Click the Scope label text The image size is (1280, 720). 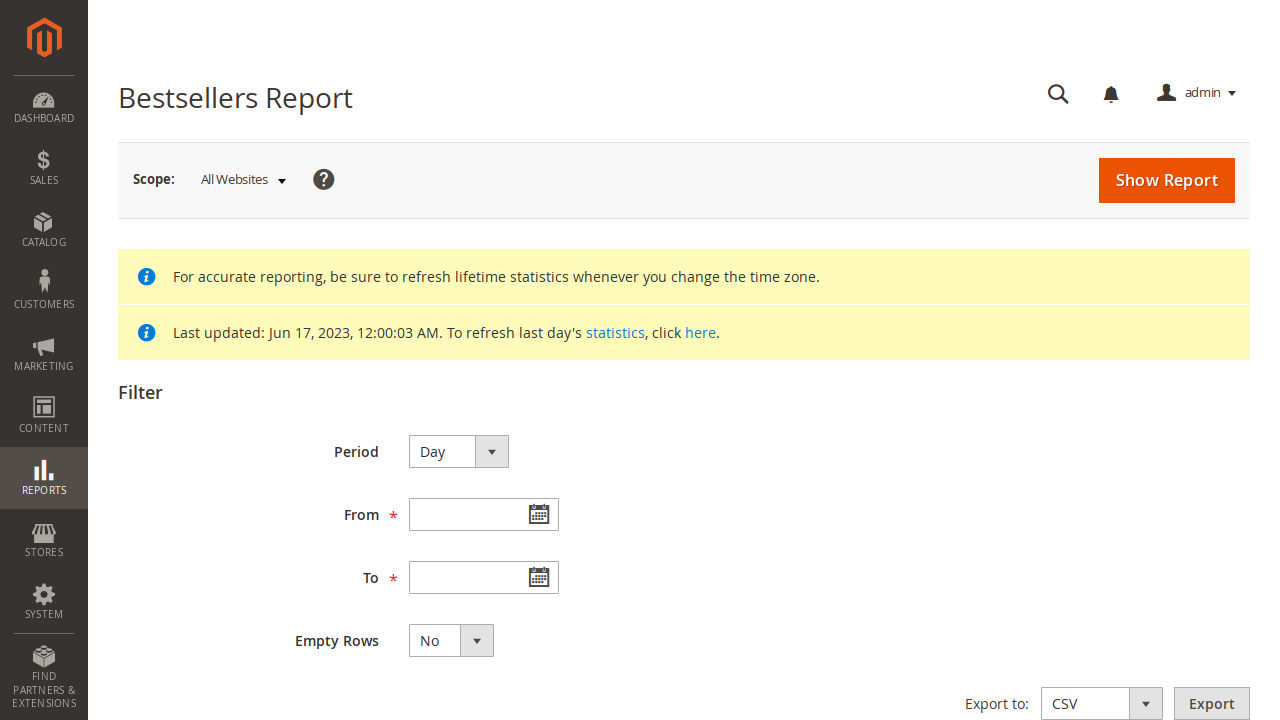tap(154, 179)
